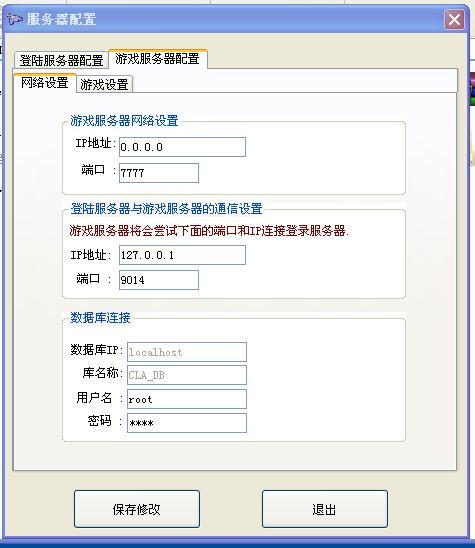Screen dimensions: 475x548
Task: Click the 密码 password field
Action: 187,423
